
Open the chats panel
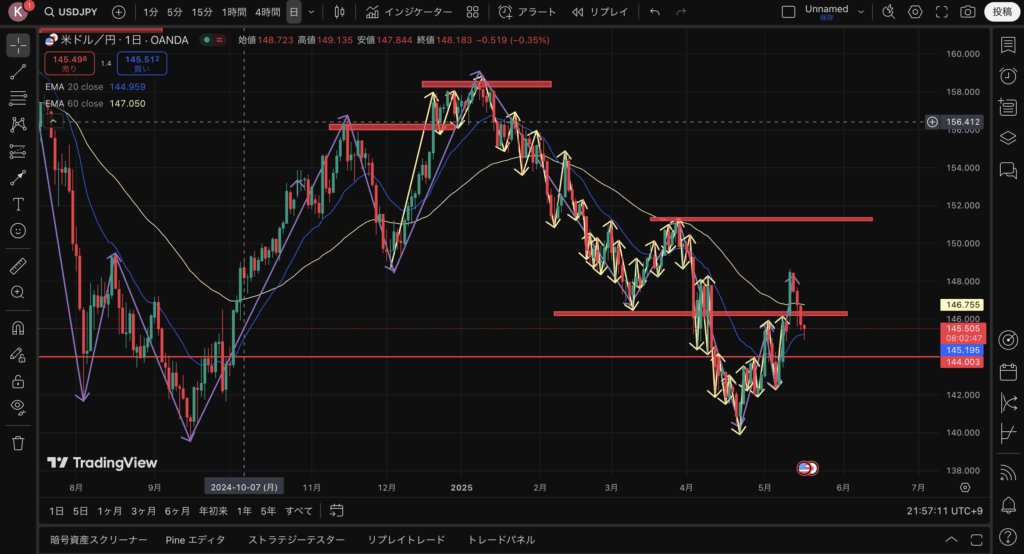point(1008,171)
